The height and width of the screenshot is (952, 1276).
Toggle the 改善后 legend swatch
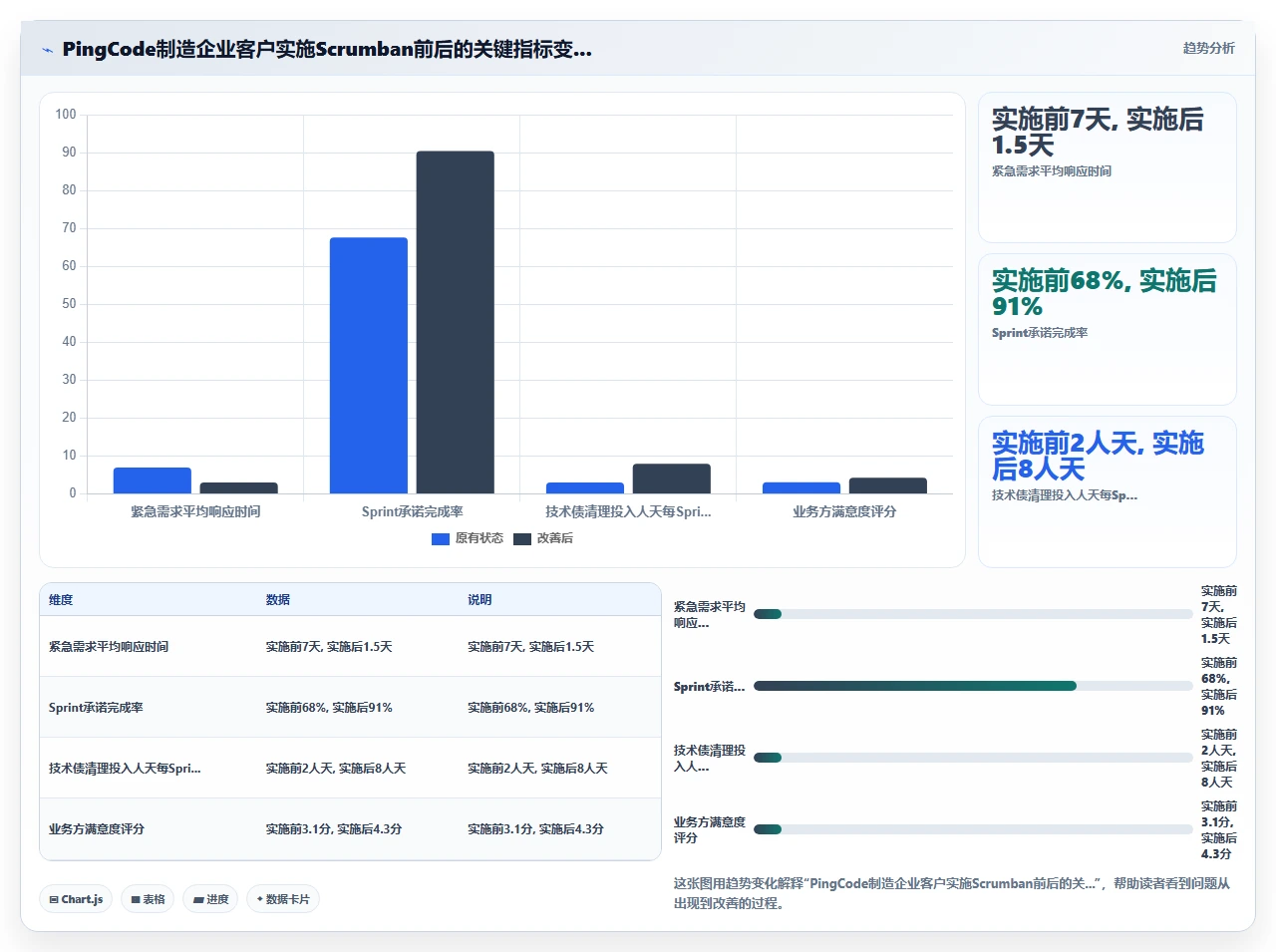pos(522,538)
